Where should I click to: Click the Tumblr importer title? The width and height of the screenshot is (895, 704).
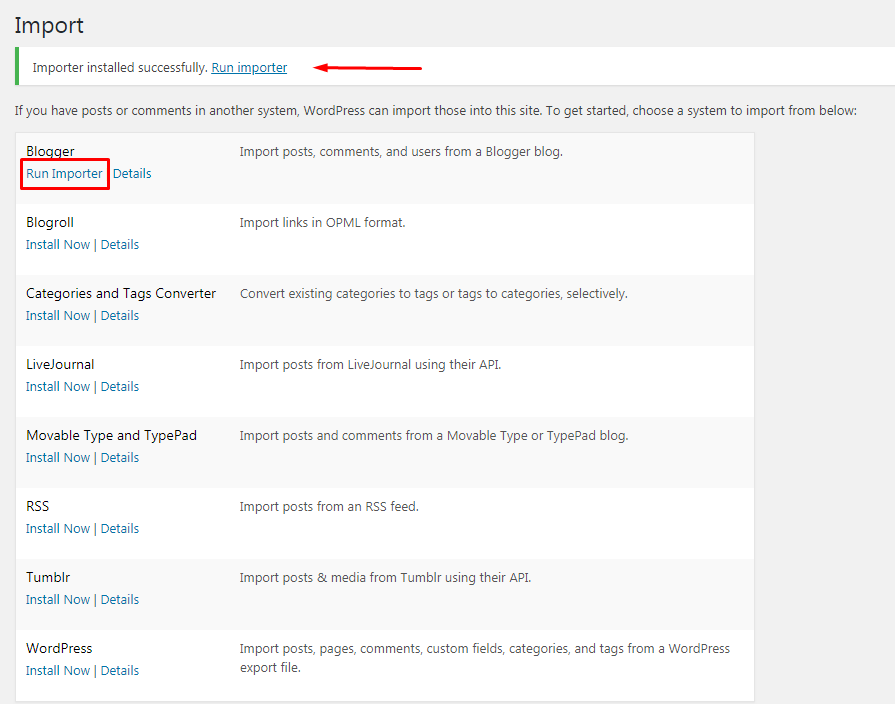pyautogui.click(x=48, y=577)
